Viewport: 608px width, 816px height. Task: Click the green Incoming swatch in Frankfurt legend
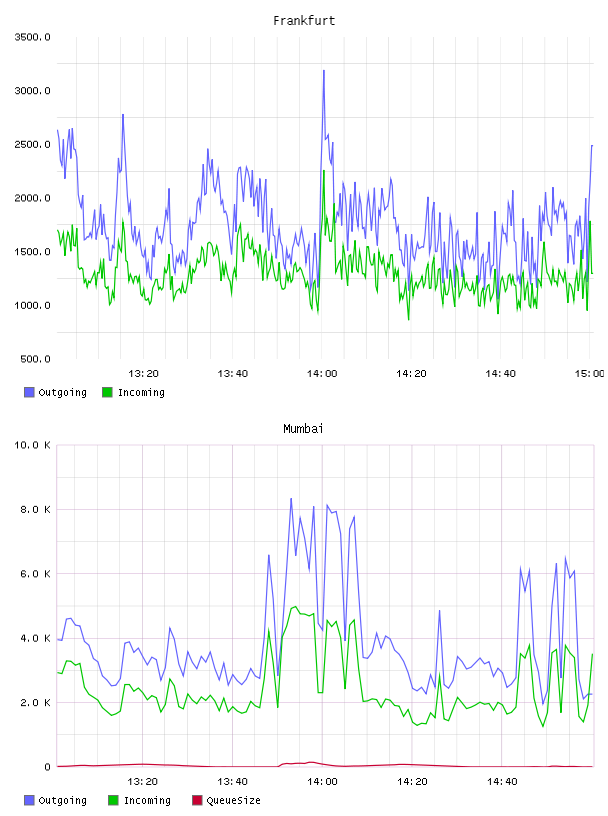pos(107,392)
